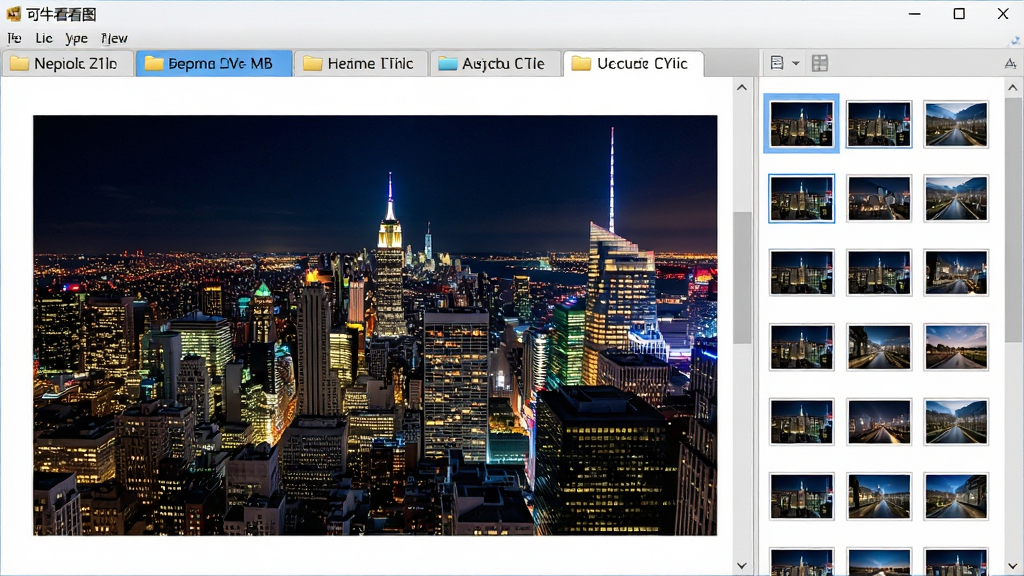This screenshot has height=576, width=1024.
Task: Expand the dropdown arrow beside the list view icon
Action: pyautogui.click(x=795, y=63)
